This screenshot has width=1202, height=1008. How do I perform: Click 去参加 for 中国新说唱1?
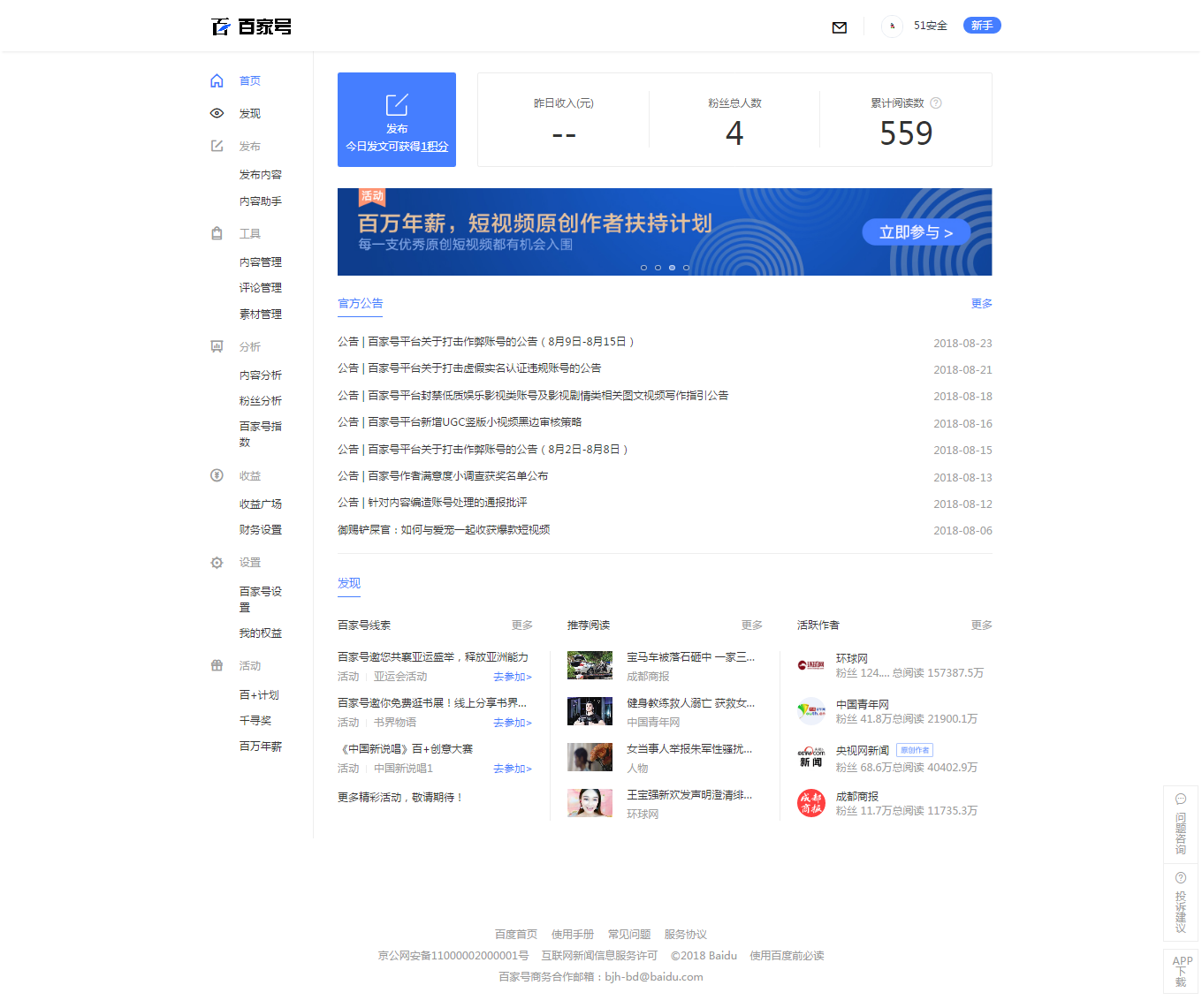click(x=513, y=769)
